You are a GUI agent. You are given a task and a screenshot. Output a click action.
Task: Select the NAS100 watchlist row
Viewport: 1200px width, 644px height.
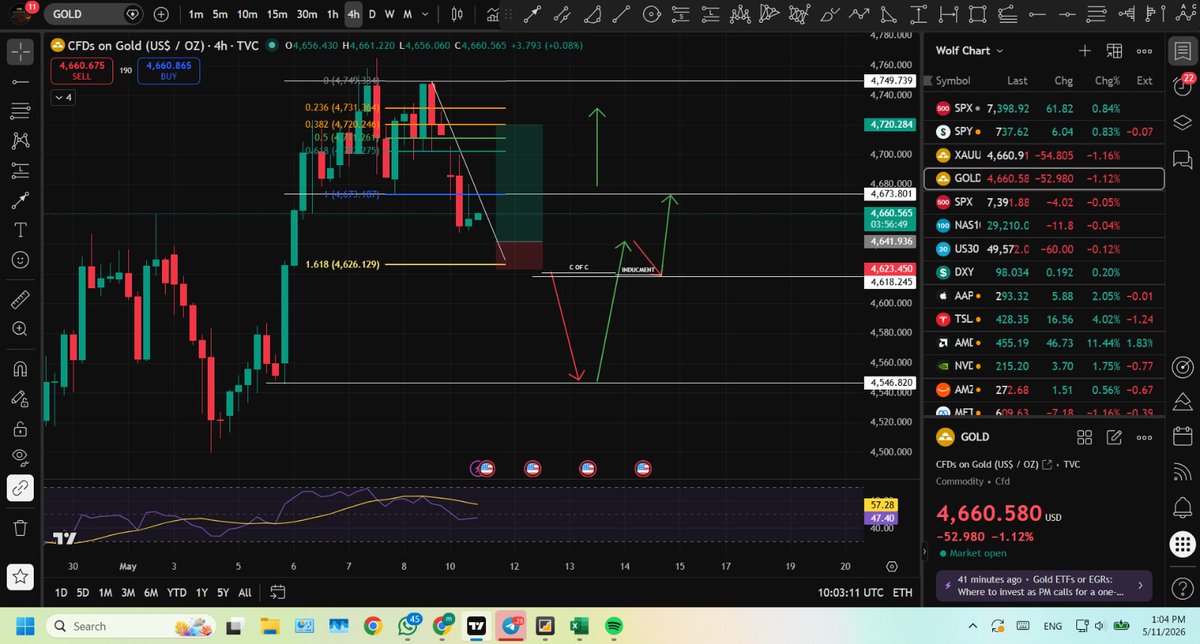(1044, 226)
